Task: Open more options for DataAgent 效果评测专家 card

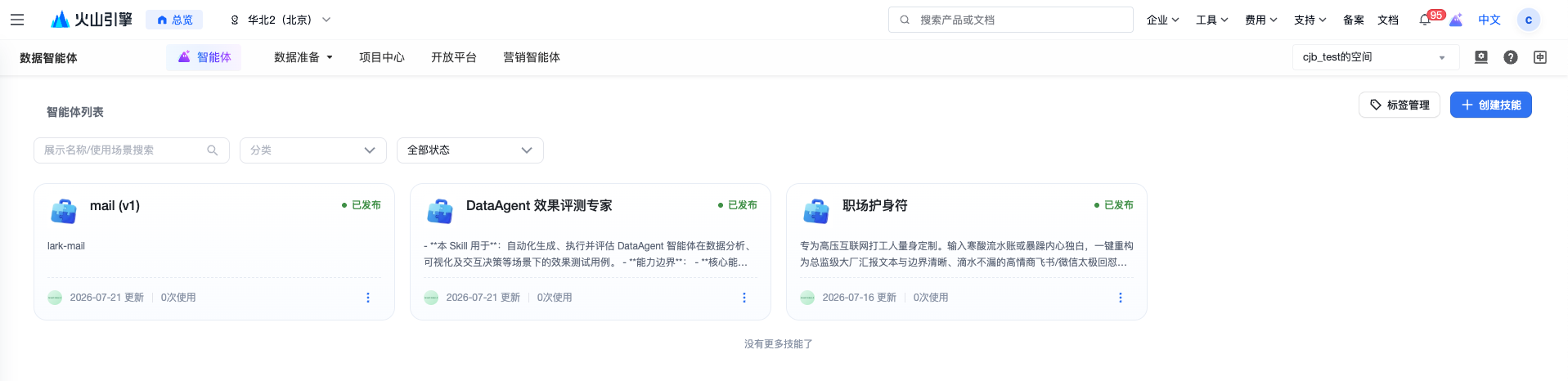Action: pyautogui.click(x=744, y=298)
